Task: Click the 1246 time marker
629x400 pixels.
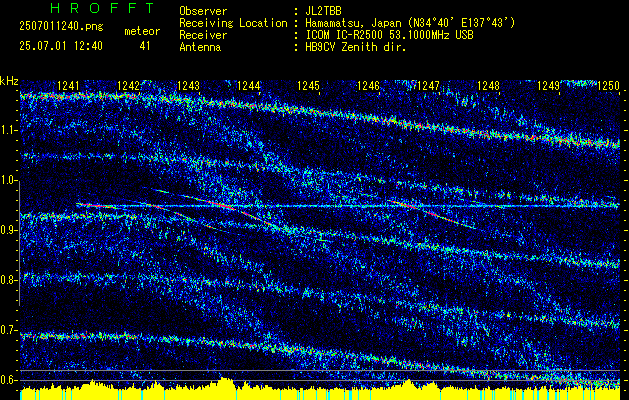Action: coord(368,86)
